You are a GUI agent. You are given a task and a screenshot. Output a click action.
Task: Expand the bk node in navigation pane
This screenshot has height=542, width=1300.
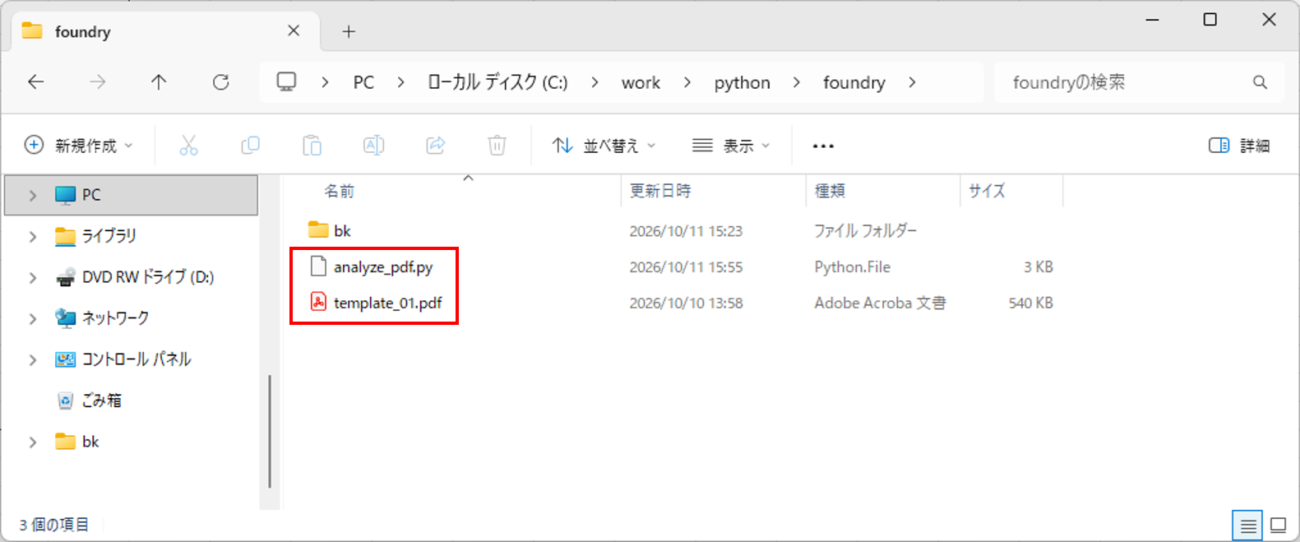coord(32,441)
